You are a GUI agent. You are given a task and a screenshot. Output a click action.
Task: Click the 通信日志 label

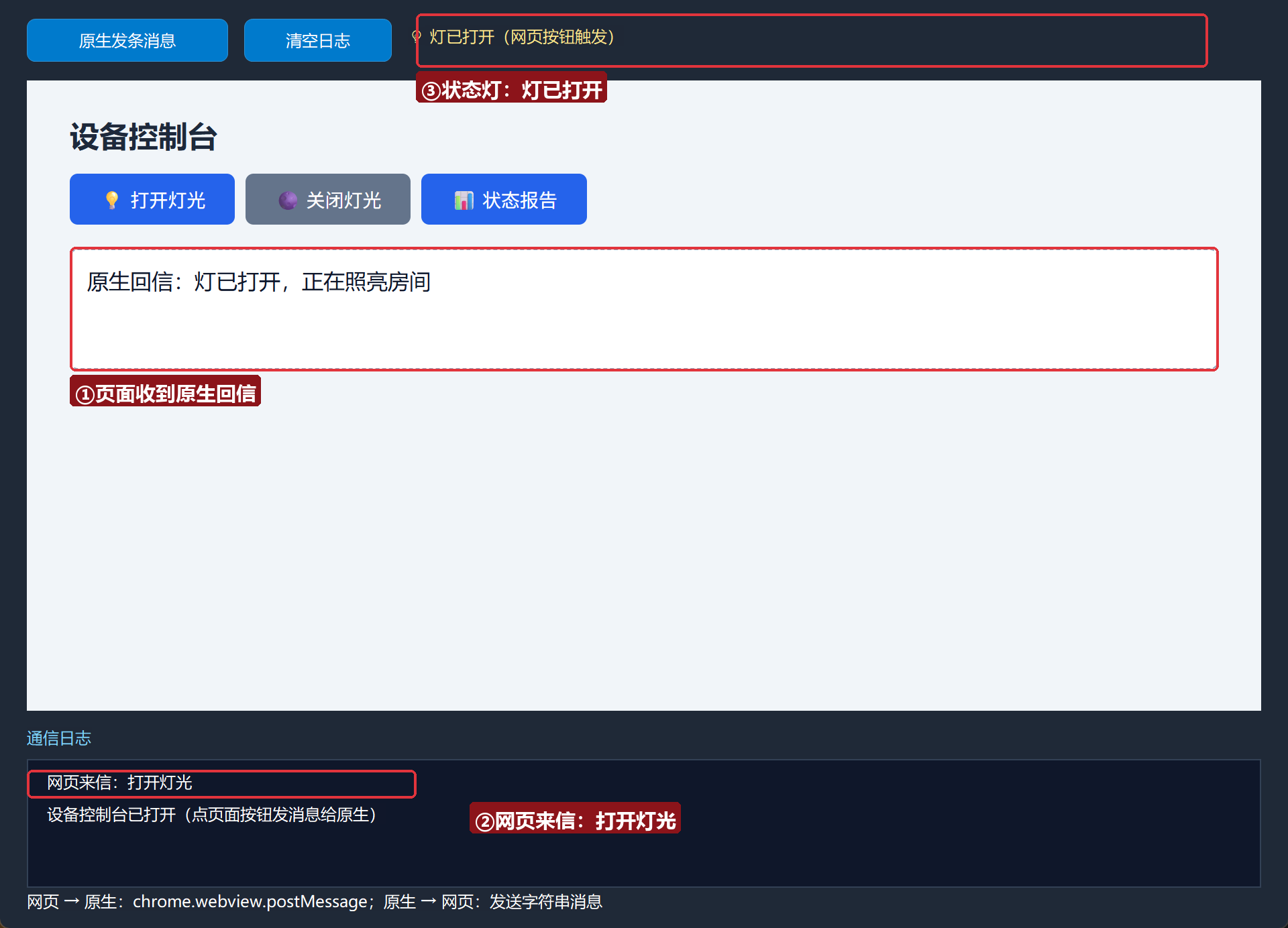[59, 738]
